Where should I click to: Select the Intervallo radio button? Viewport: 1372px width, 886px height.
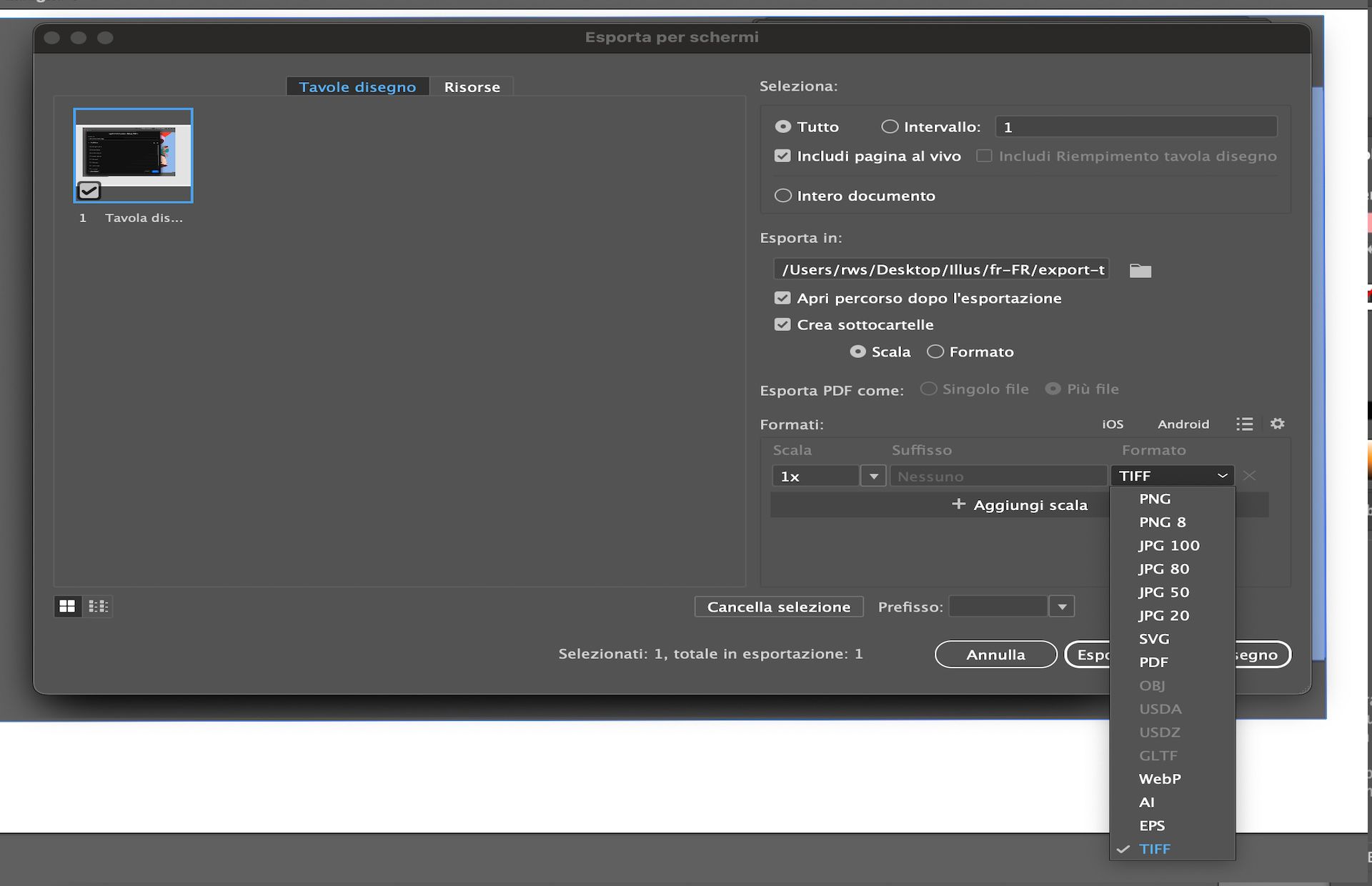[x=889, y=126]
